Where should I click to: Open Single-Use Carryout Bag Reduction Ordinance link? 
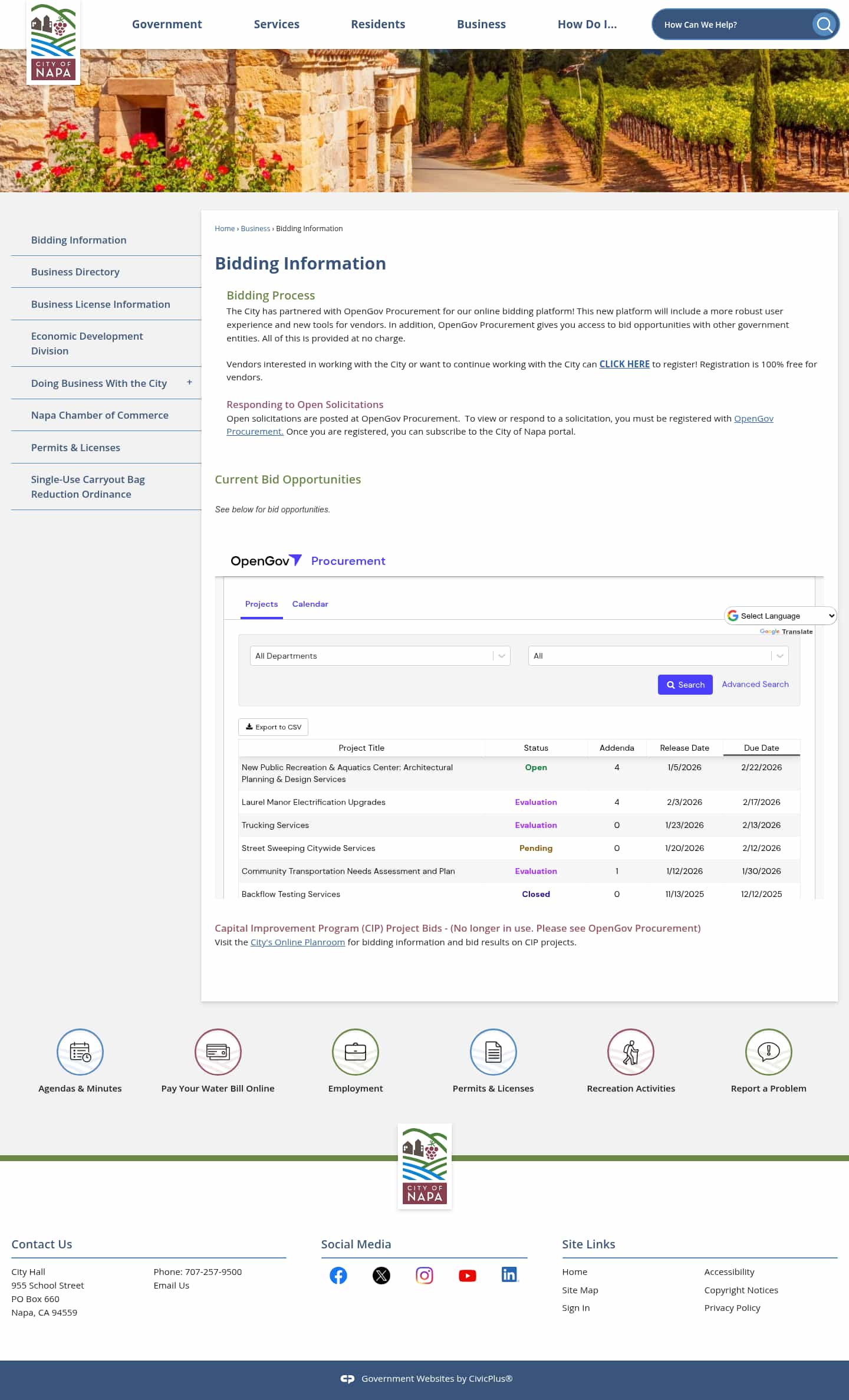[x=88, y=487]
